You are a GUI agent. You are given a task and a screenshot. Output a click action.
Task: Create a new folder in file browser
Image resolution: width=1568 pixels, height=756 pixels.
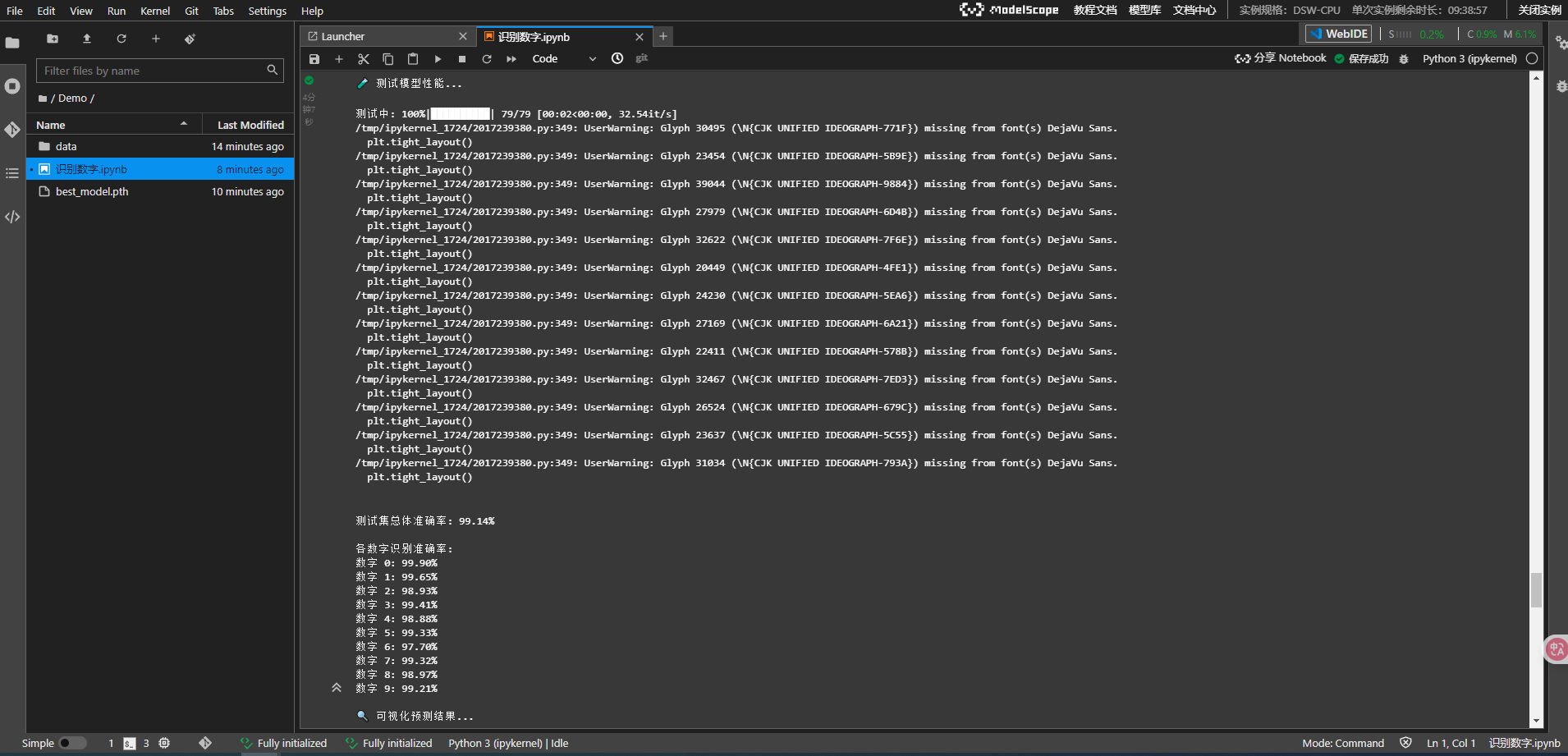pyautogui.click(x=53, y=39)
